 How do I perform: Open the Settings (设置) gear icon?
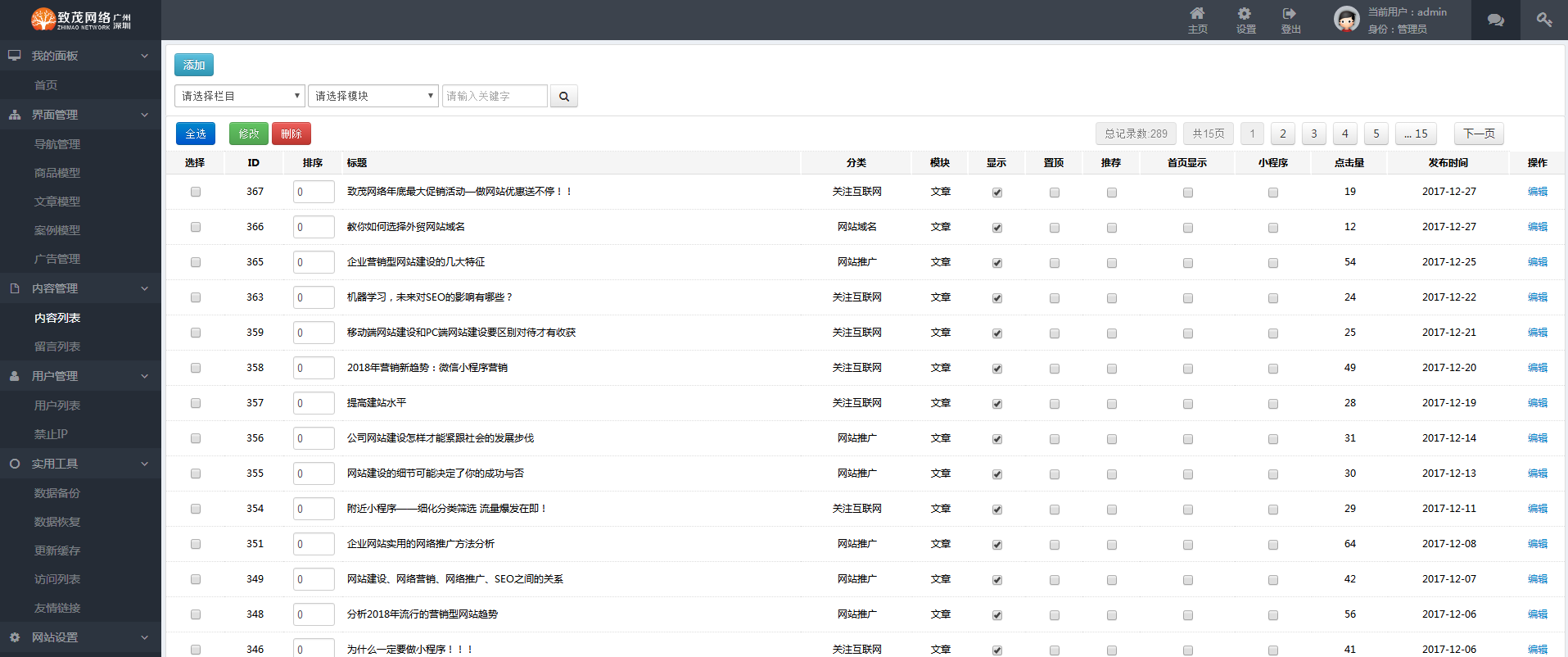click(1245, 14)
